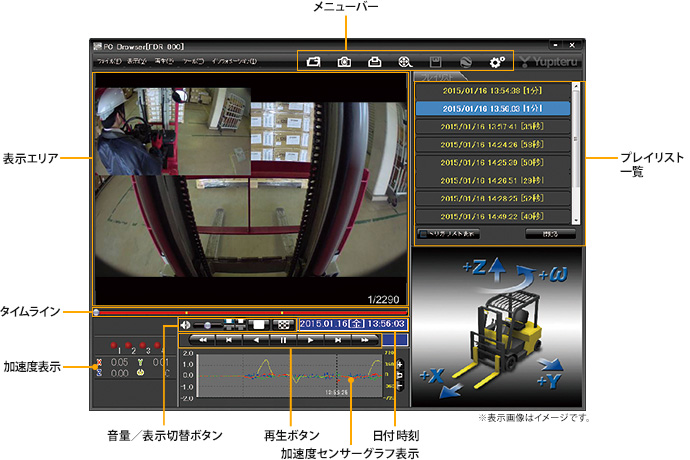690x460 pixels.
Task: Select playlist entry 2015/01/16 13:54:38
Action: (492, 91)
